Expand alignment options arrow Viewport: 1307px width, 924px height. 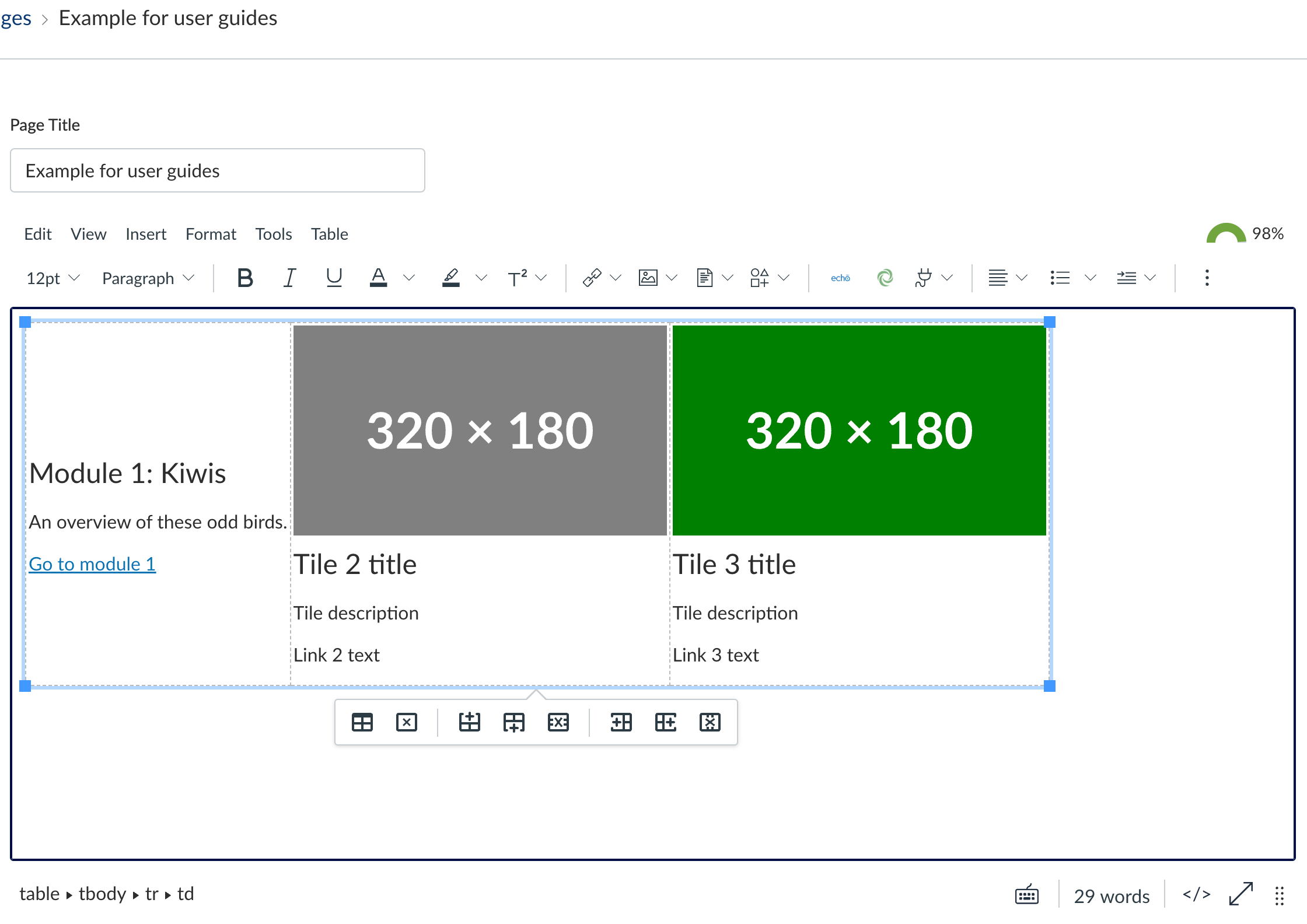(x=1022, y=278)
